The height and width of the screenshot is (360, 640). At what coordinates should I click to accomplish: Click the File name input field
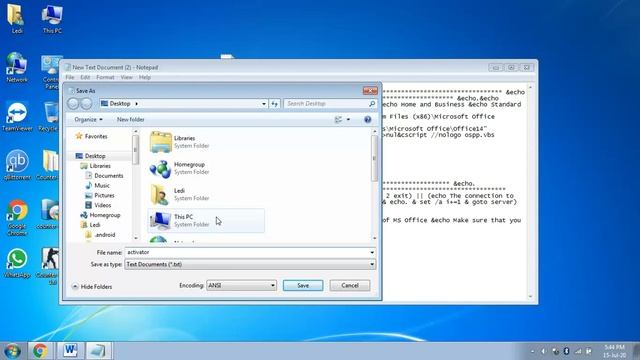pyautogui.click(x=247, y=253)
